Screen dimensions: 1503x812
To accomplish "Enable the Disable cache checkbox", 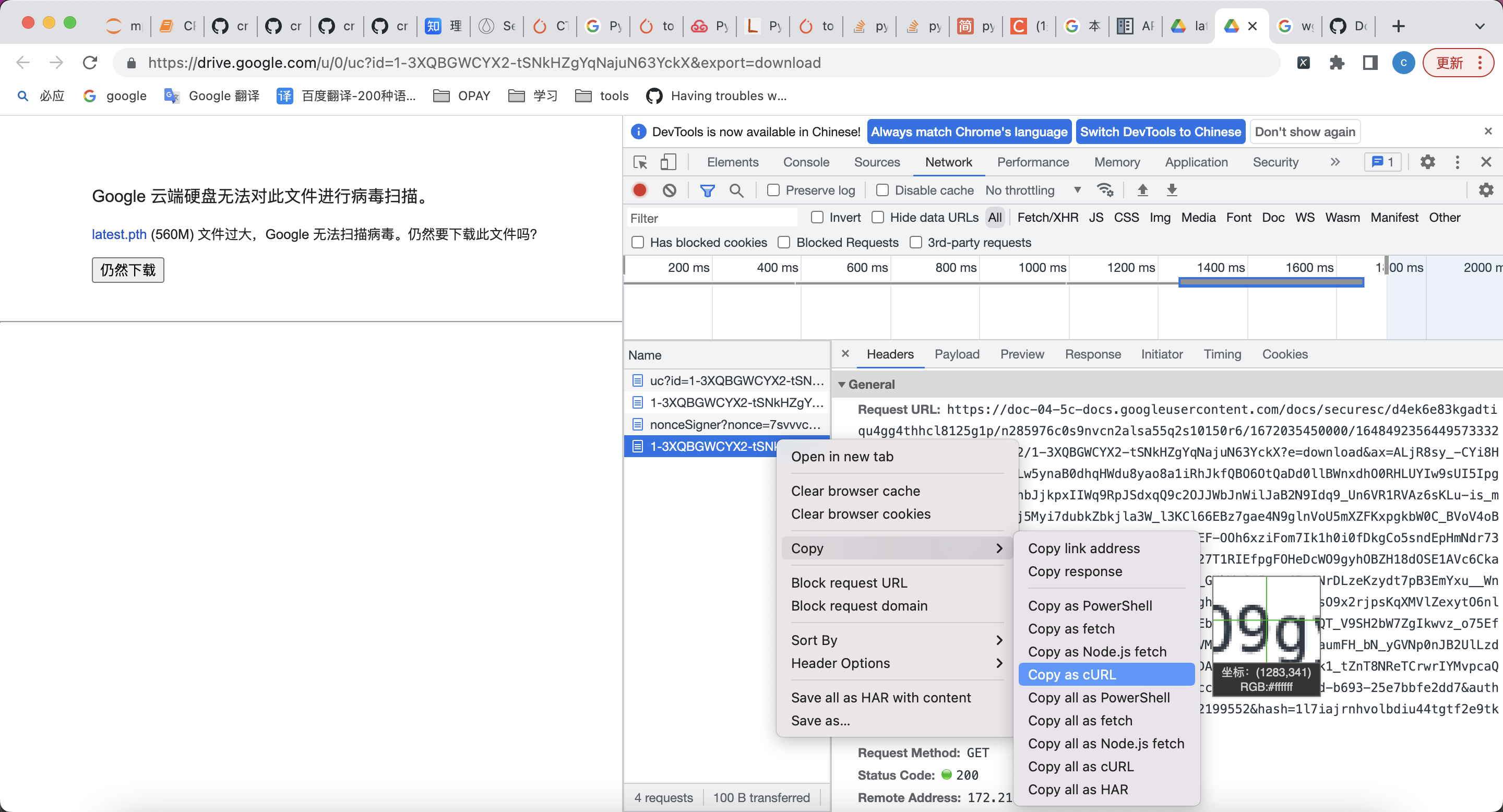I will tap(882, 190).
